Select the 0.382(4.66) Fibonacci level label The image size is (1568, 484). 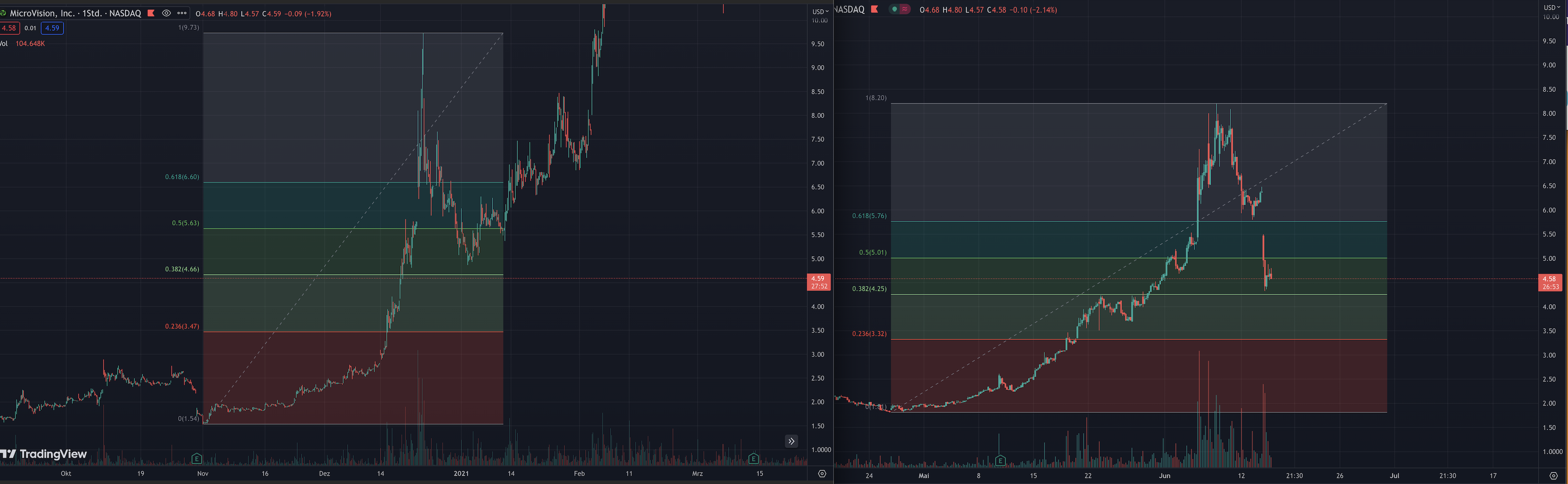pos(182,269)
